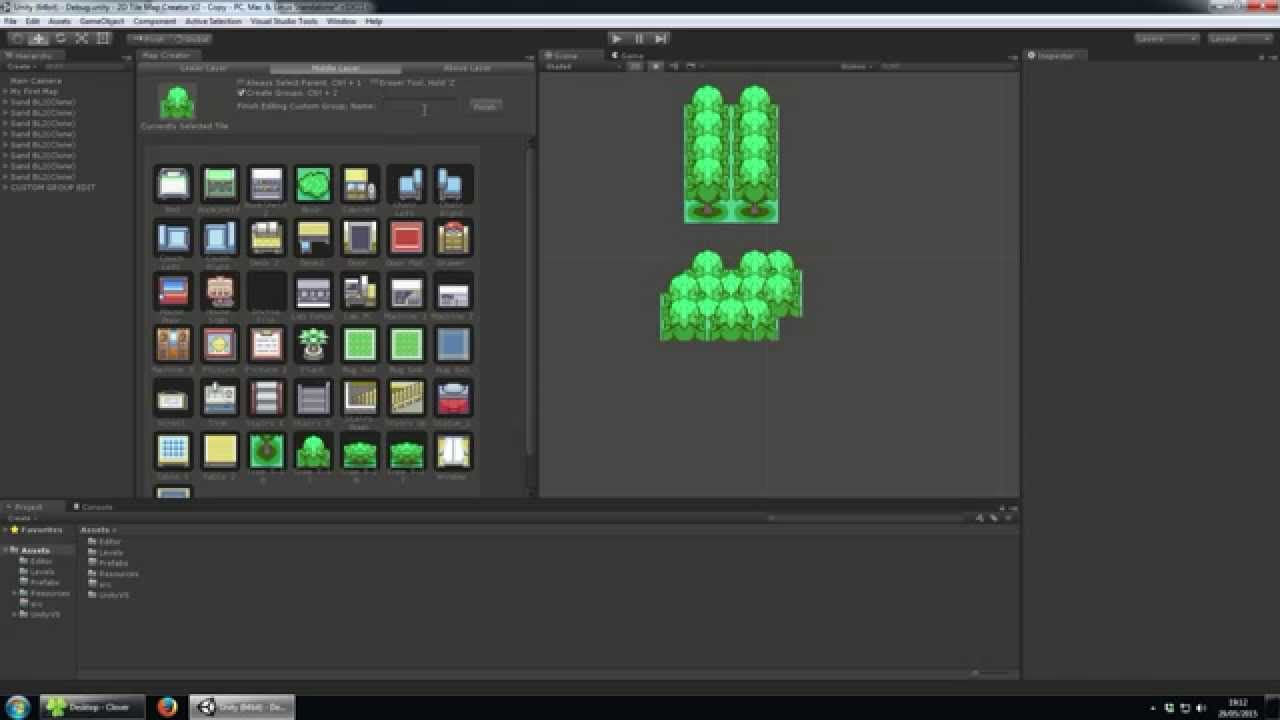Pick the yellow Desk tile with blue computer

pyautogui.click(x=313, y=238)
